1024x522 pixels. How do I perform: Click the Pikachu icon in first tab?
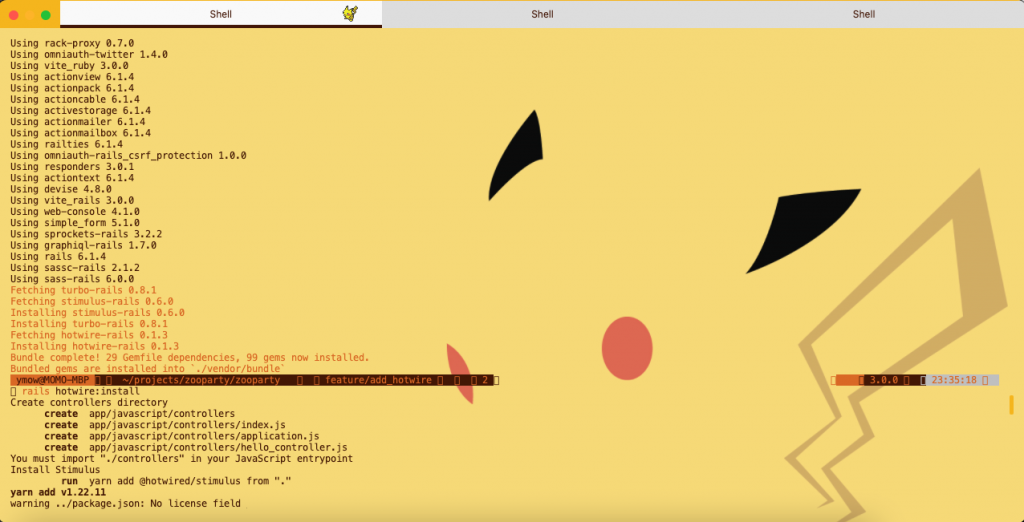(350, 13)
